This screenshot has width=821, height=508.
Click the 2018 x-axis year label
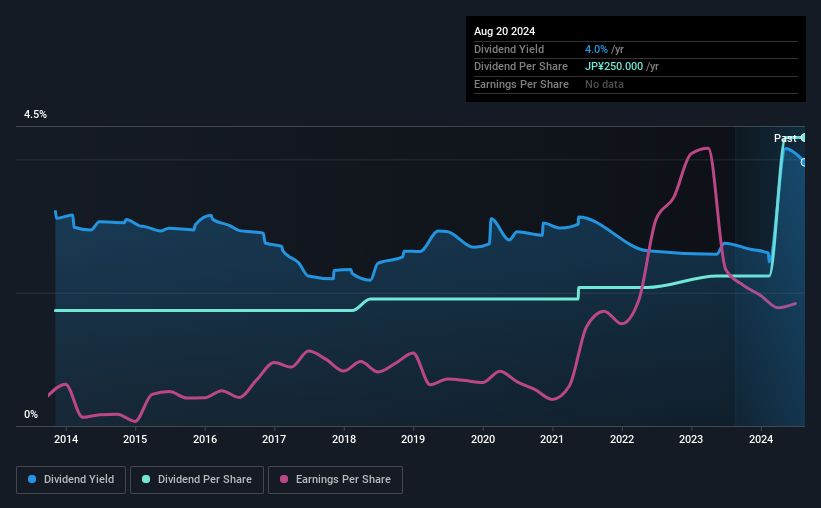click(x=344, y=439)
